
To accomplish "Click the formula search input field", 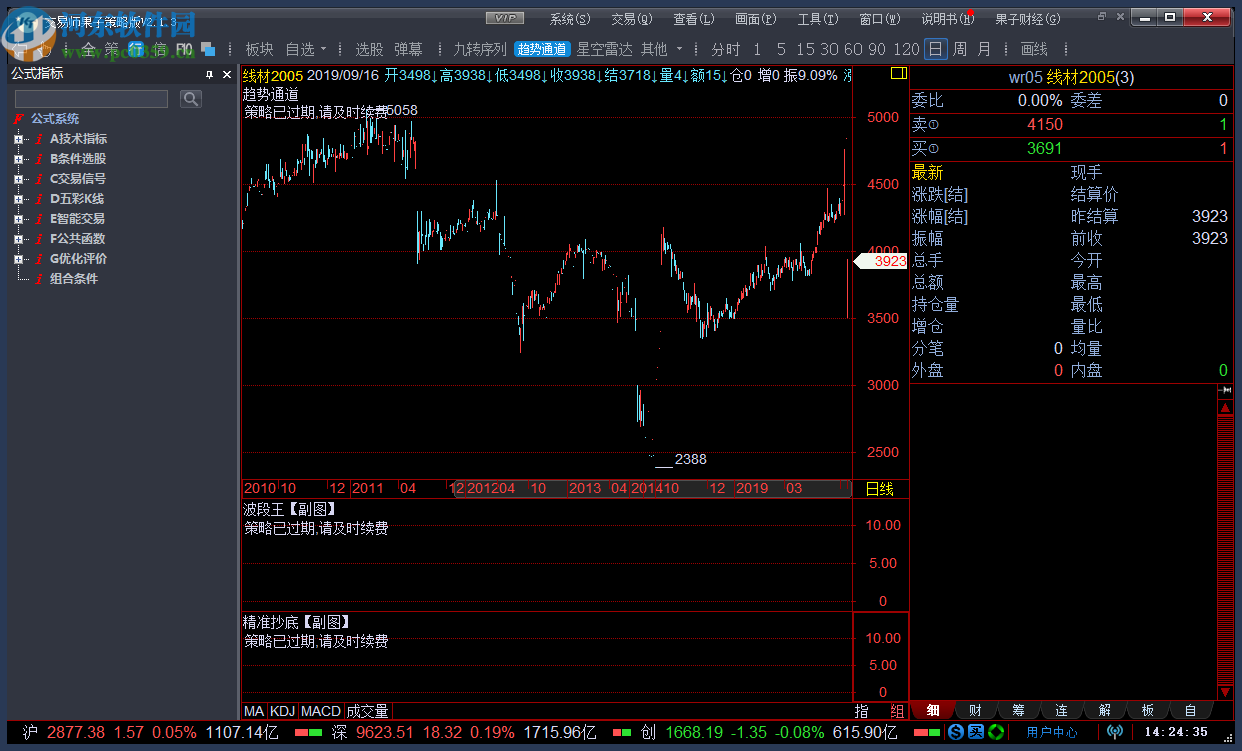I will [91, 99].
